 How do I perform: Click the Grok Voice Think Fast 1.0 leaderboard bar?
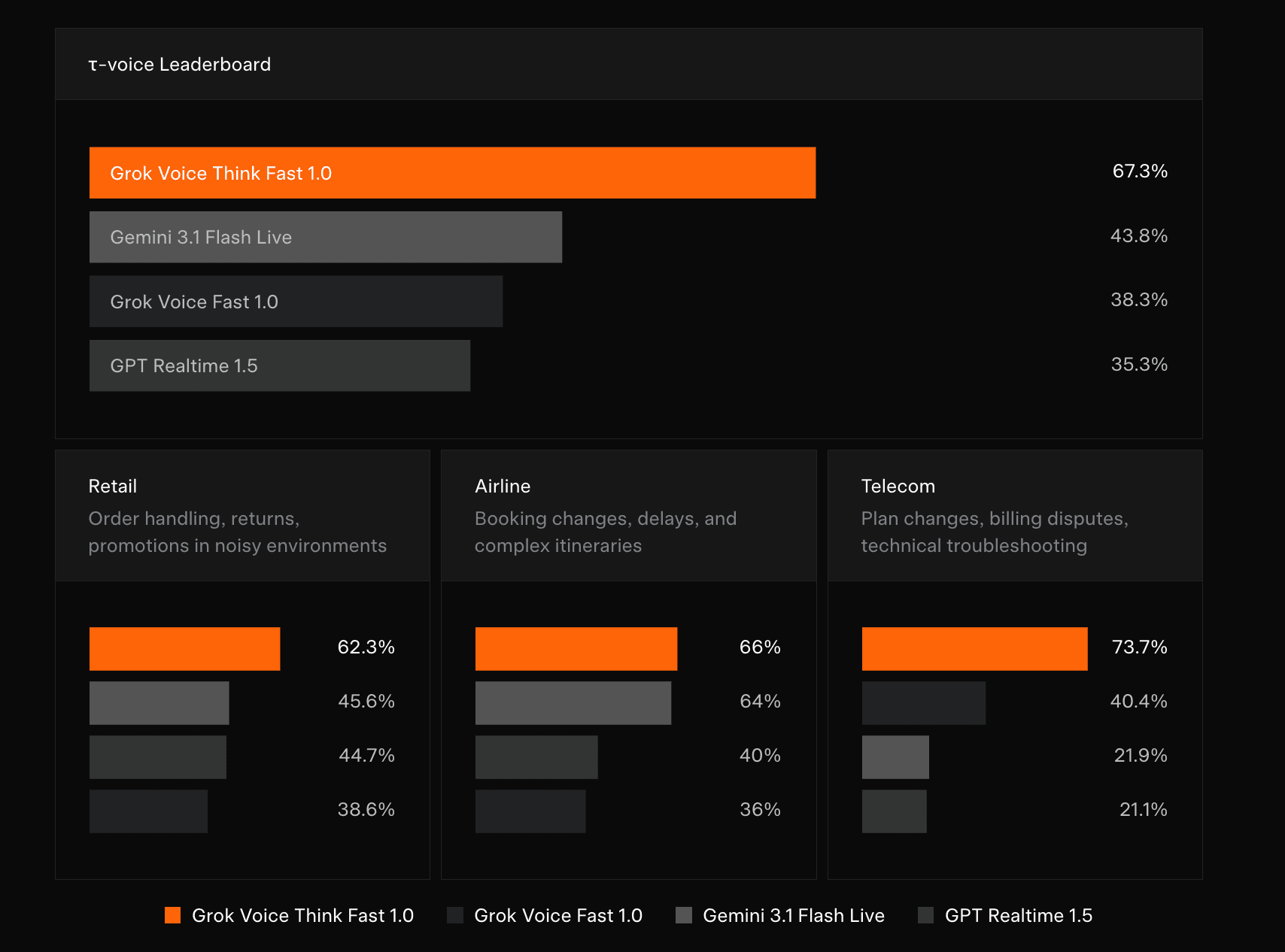coord(452,172)
